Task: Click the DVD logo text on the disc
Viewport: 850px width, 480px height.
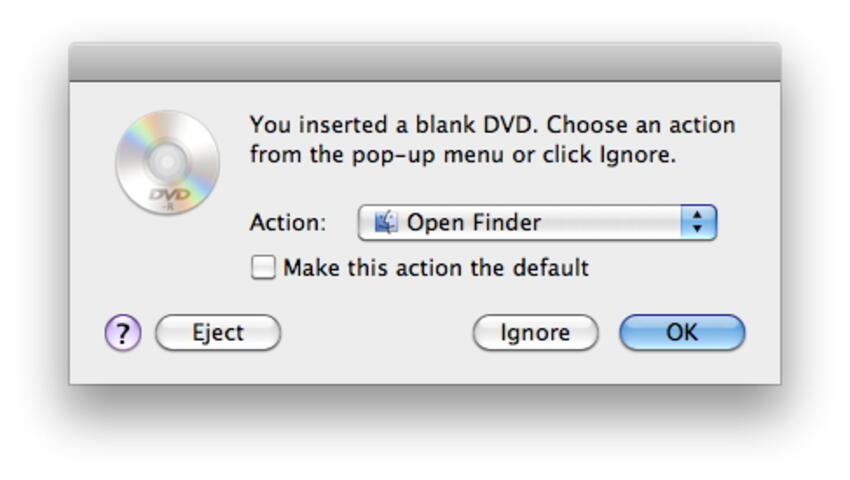Action: pos(170,195)
